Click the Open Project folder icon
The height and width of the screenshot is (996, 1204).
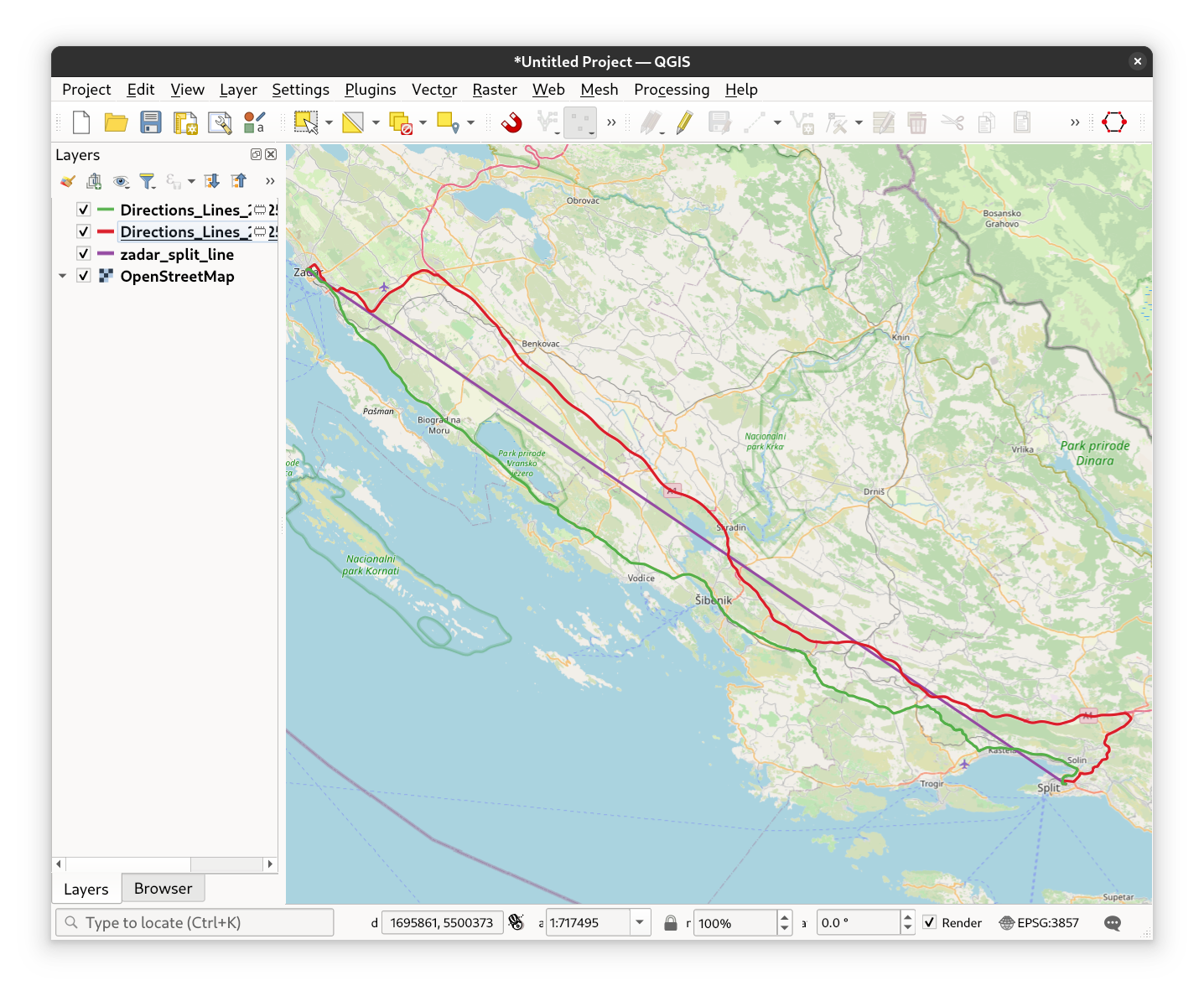(x=116, y=122)
